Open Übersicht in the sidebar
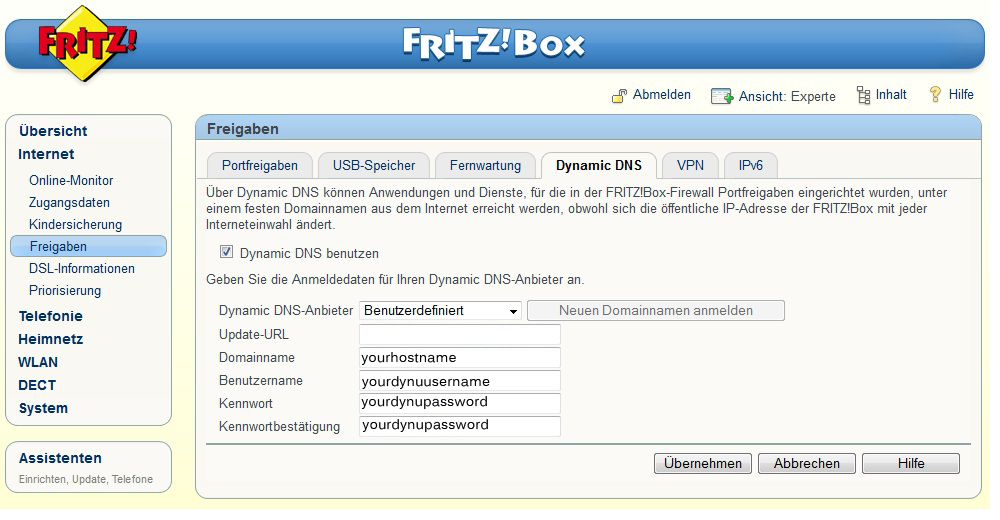Image resolution: width=1000 pixels, height=520 pixels. point(53,131)
